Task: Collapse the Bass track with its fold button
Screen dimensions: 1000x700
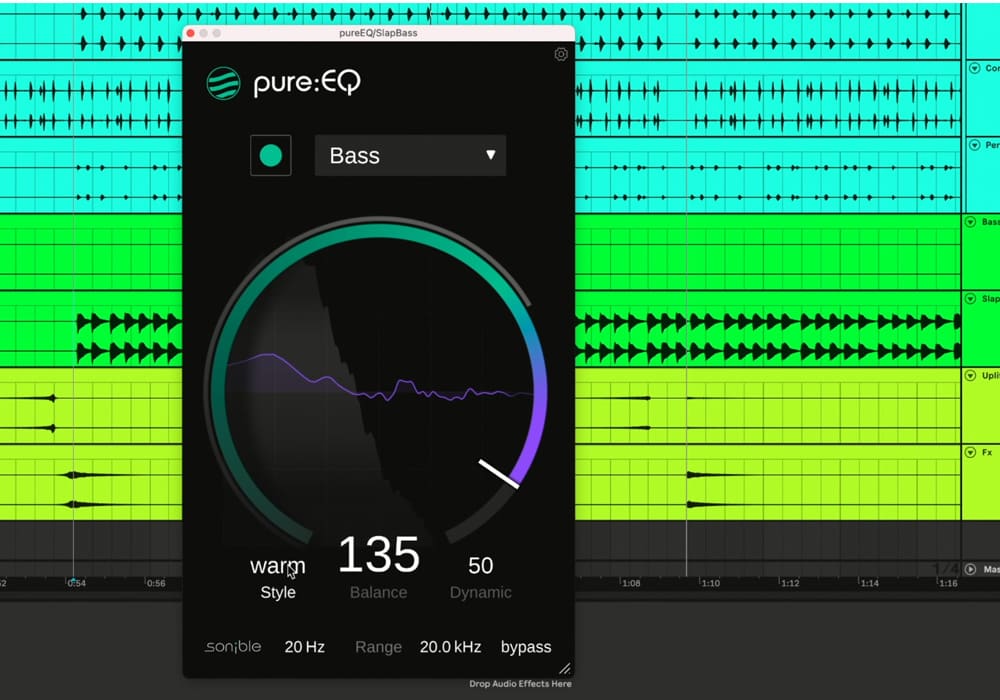Action: tap(971, 222)
